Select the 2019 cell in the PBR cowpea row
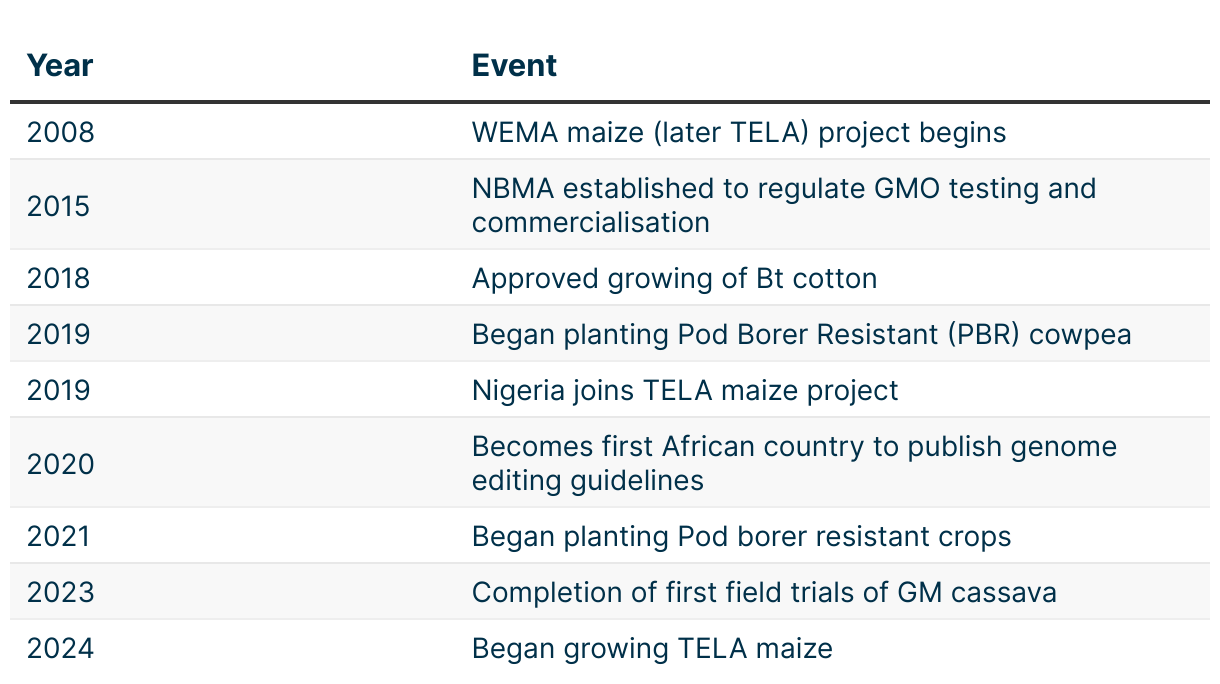The image size is (1220, 684). tap(59, 334)
